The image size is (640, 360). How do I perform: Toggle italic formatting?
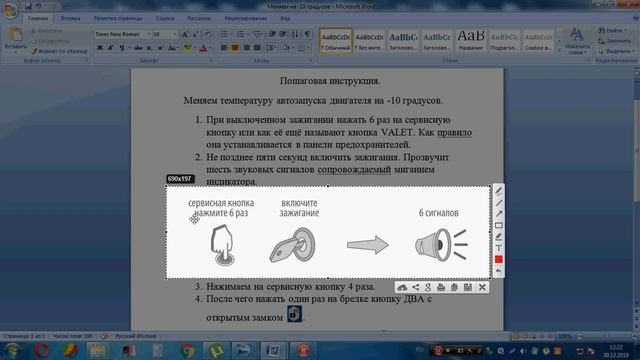coord(110,48)
